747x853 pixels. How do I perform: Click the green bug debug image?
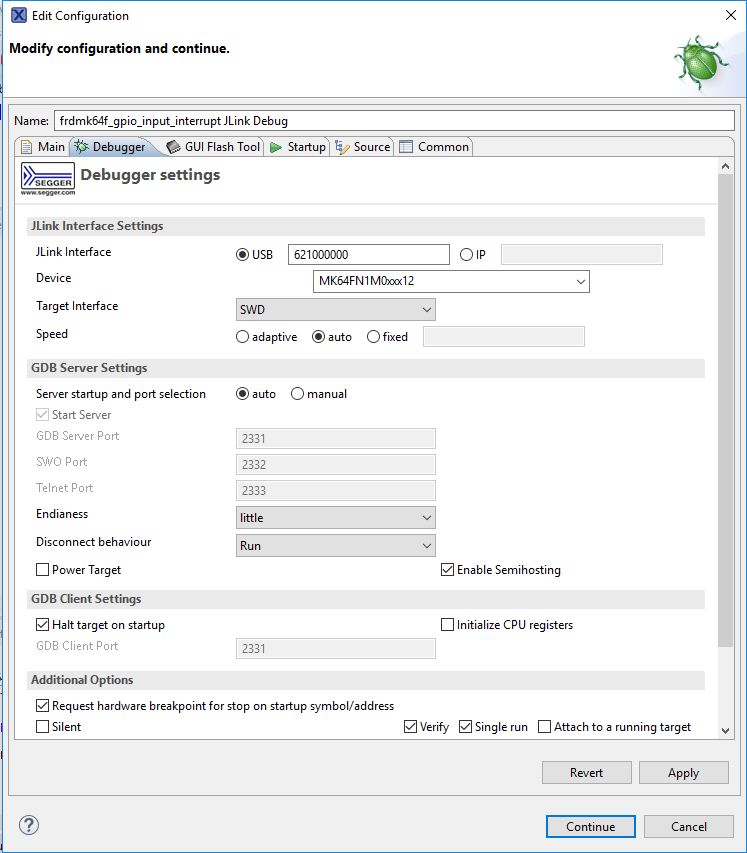[x=701, y=62]
